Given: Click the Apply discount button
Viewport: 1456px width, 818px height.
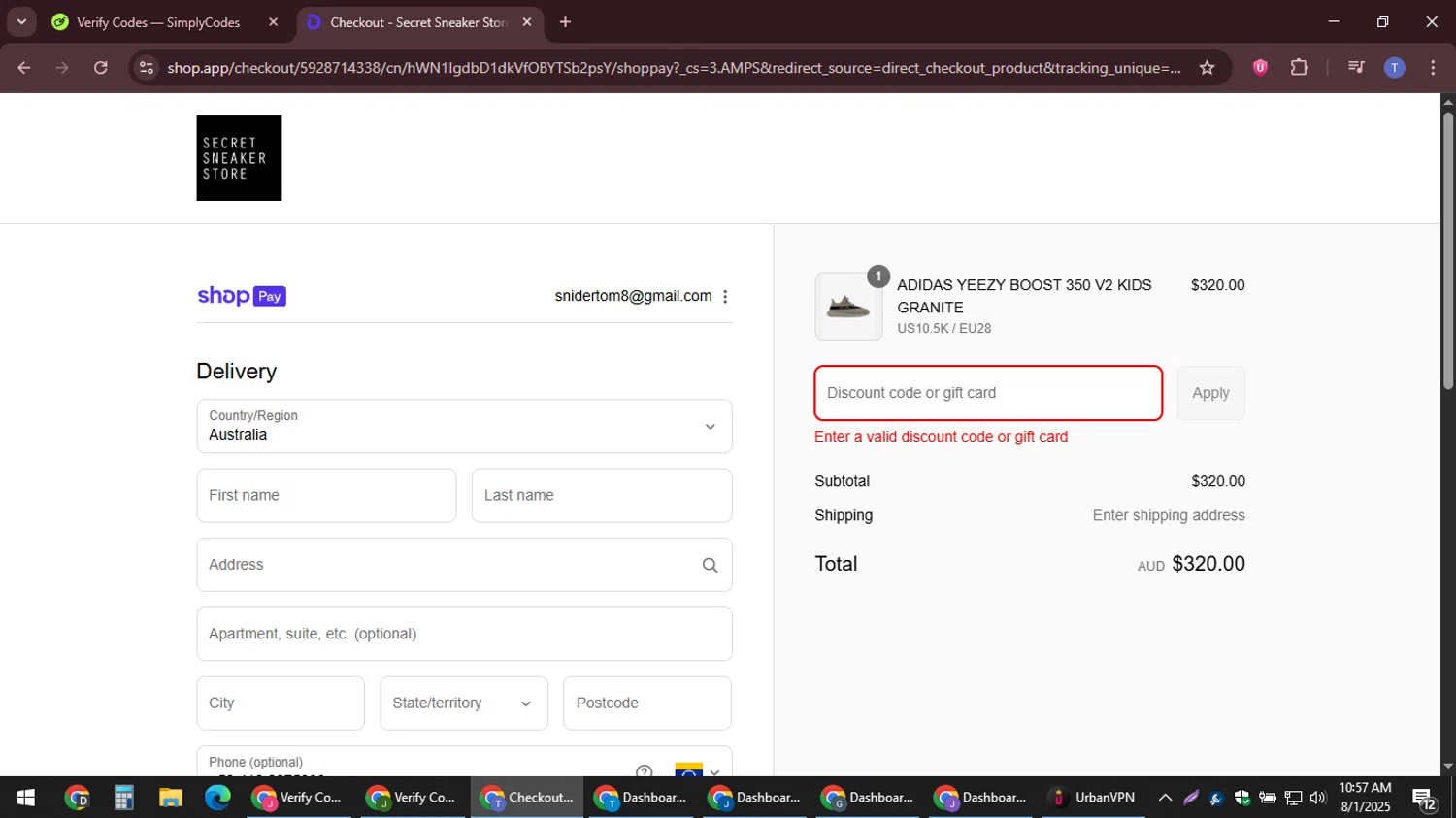Looking at the screenshot, I should (x=1210, y=393).
